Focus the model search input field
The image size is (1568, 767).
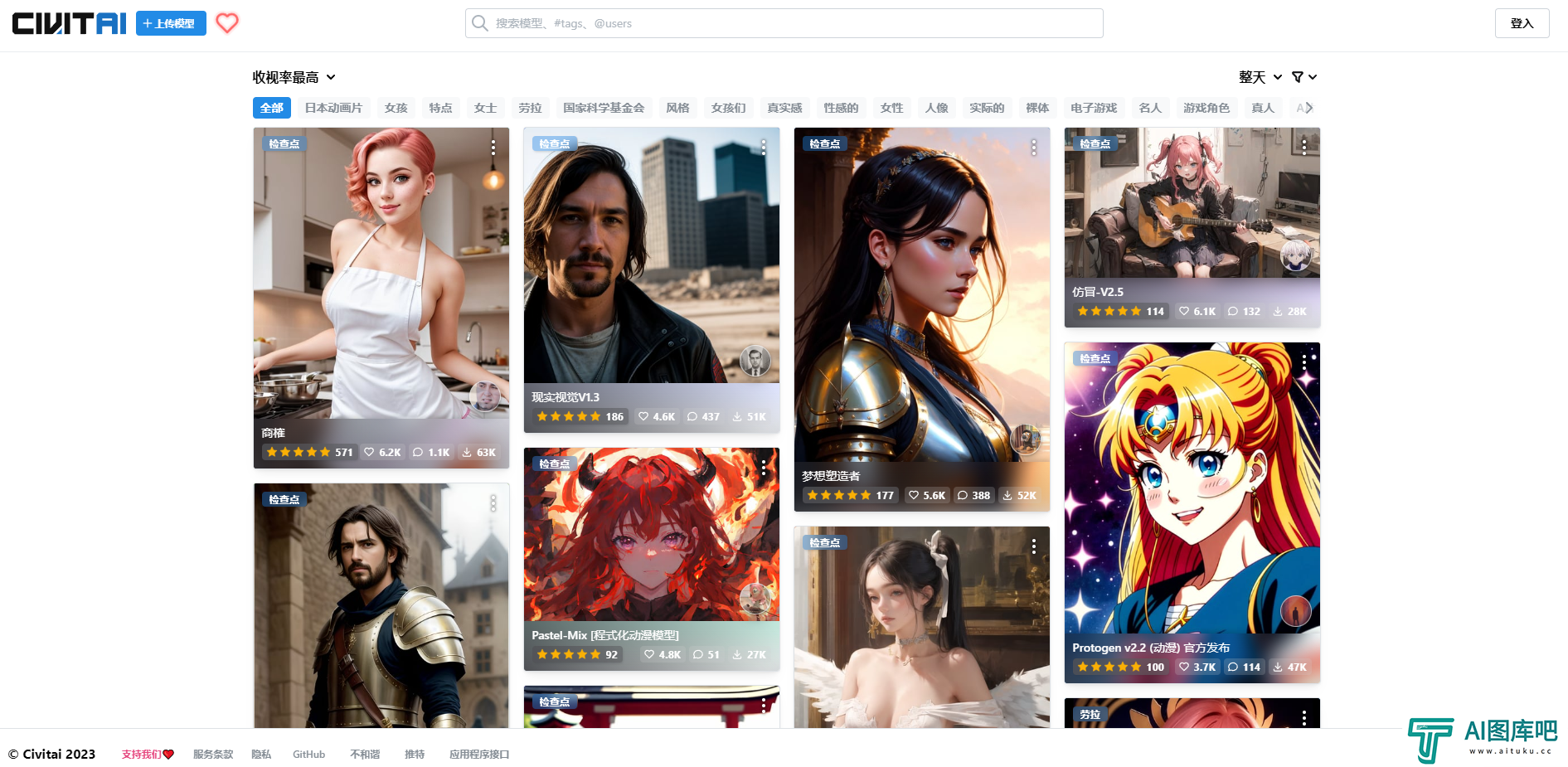click(784, 23)
